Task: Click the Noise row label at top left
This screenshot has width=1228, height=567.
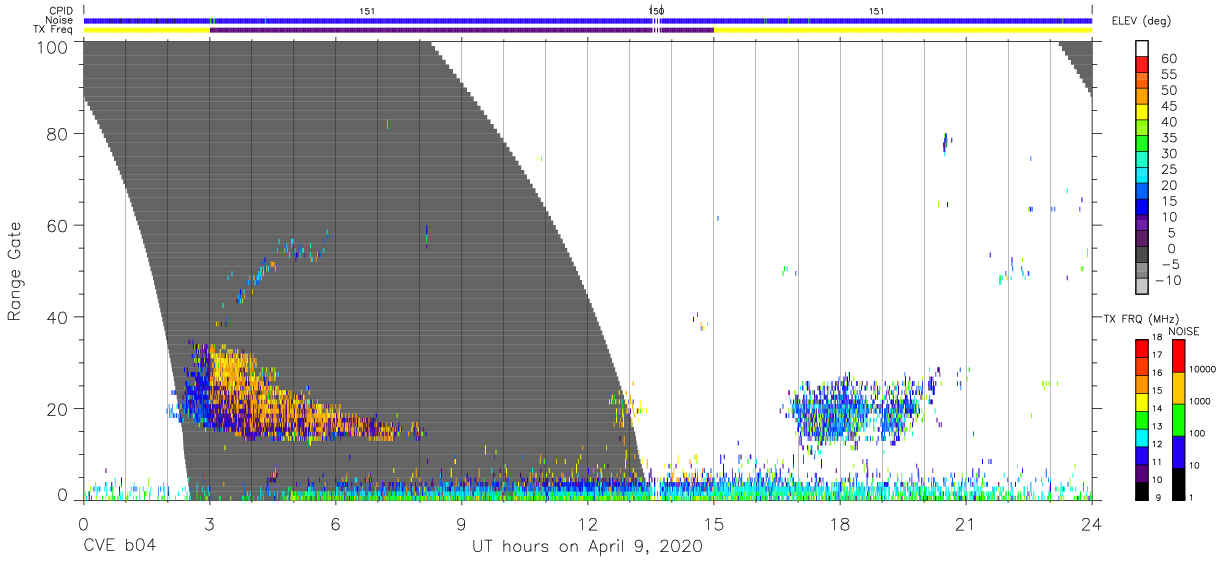Action: (60, 20)
